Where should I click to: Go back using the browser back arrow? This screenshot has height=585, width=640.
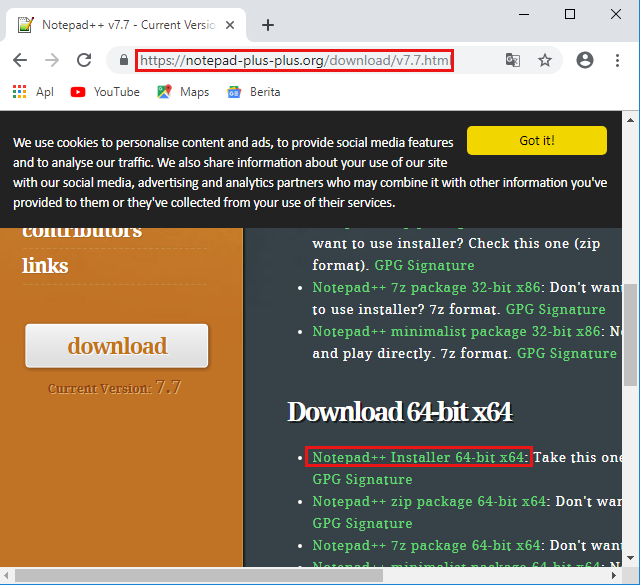click(x=20, y=60)
